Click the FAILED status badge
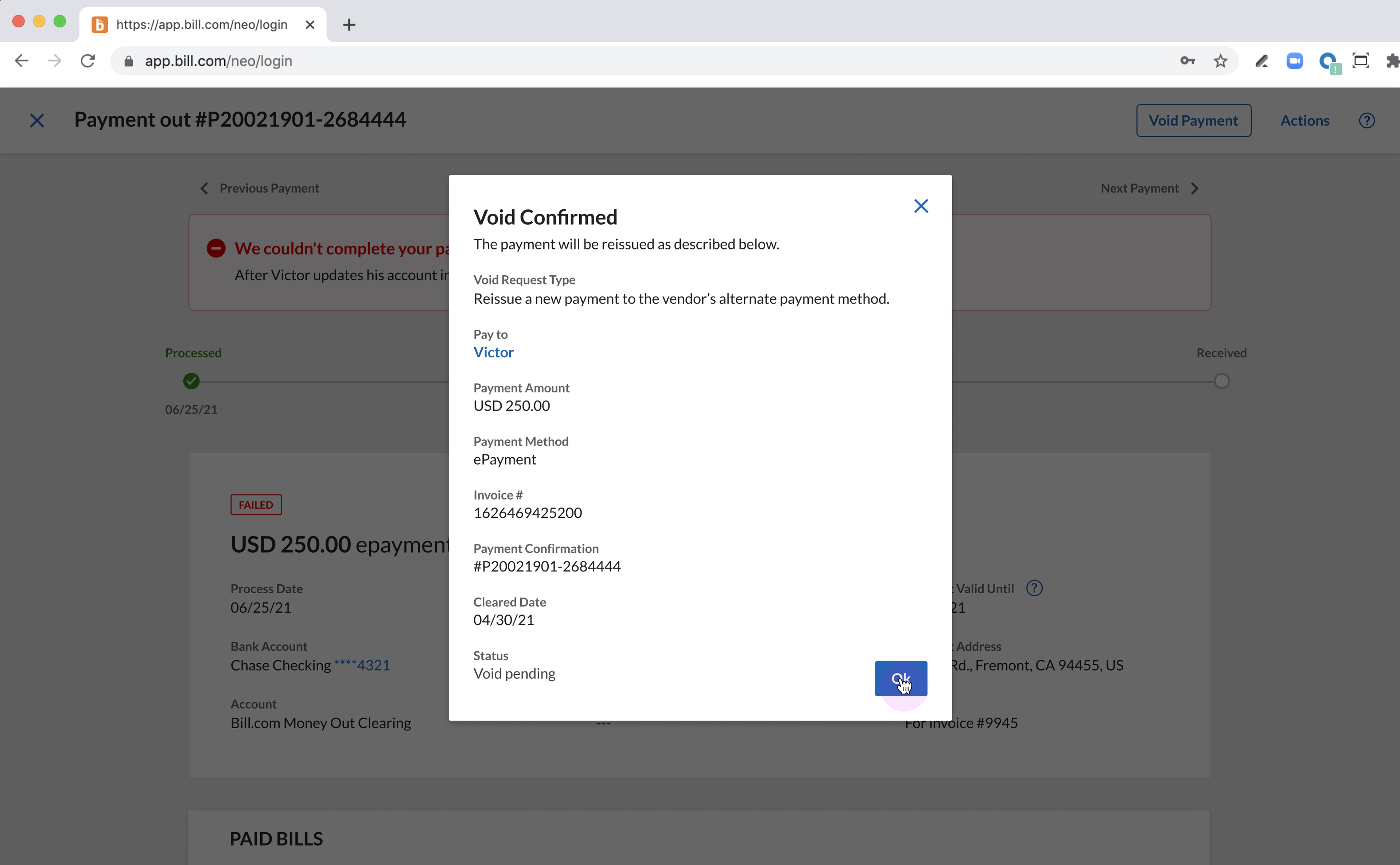This screenshot has height=865, width=1400. 256,505
